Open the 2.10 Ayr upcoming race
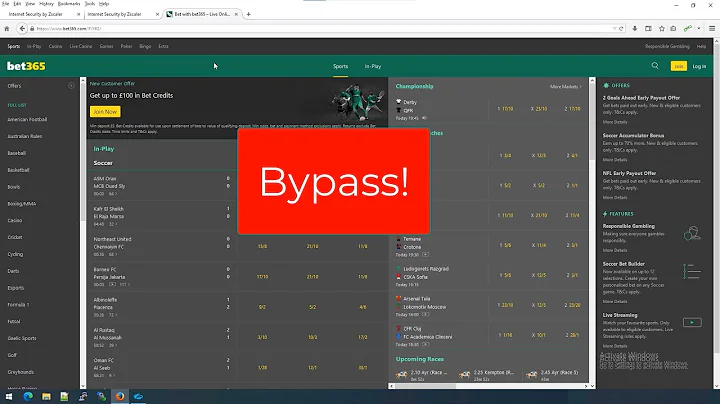 click(422, 375)
